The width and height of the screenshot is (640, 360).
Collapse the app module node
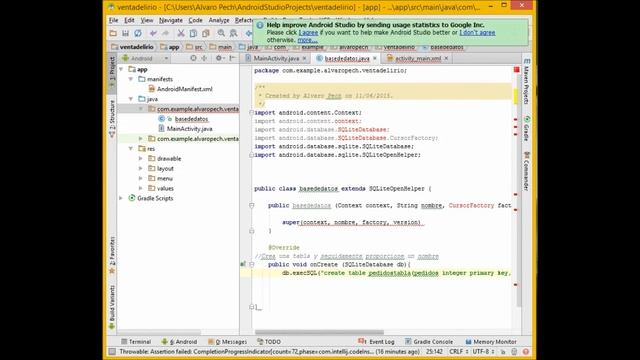click(121, 69)
